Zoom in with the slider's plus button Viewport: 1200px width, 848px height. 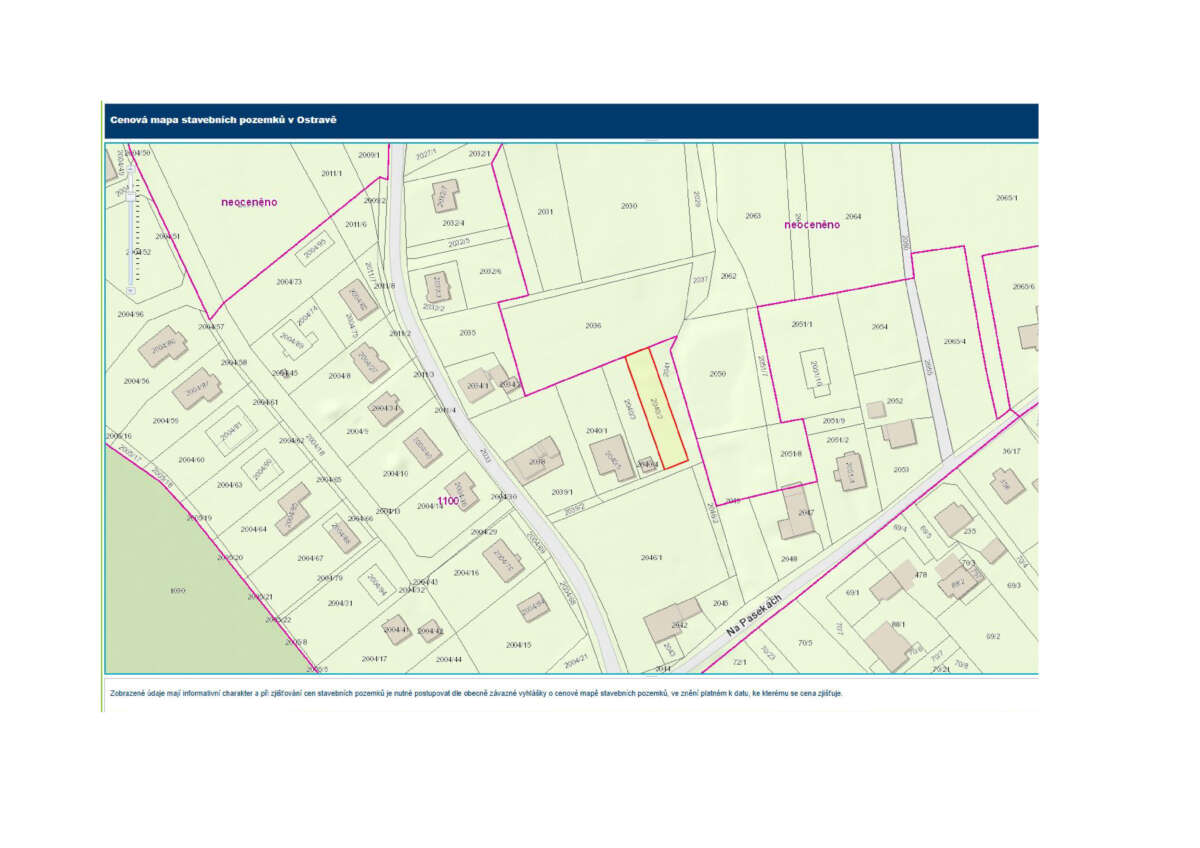pyautogui.click(x=131, y=169)
